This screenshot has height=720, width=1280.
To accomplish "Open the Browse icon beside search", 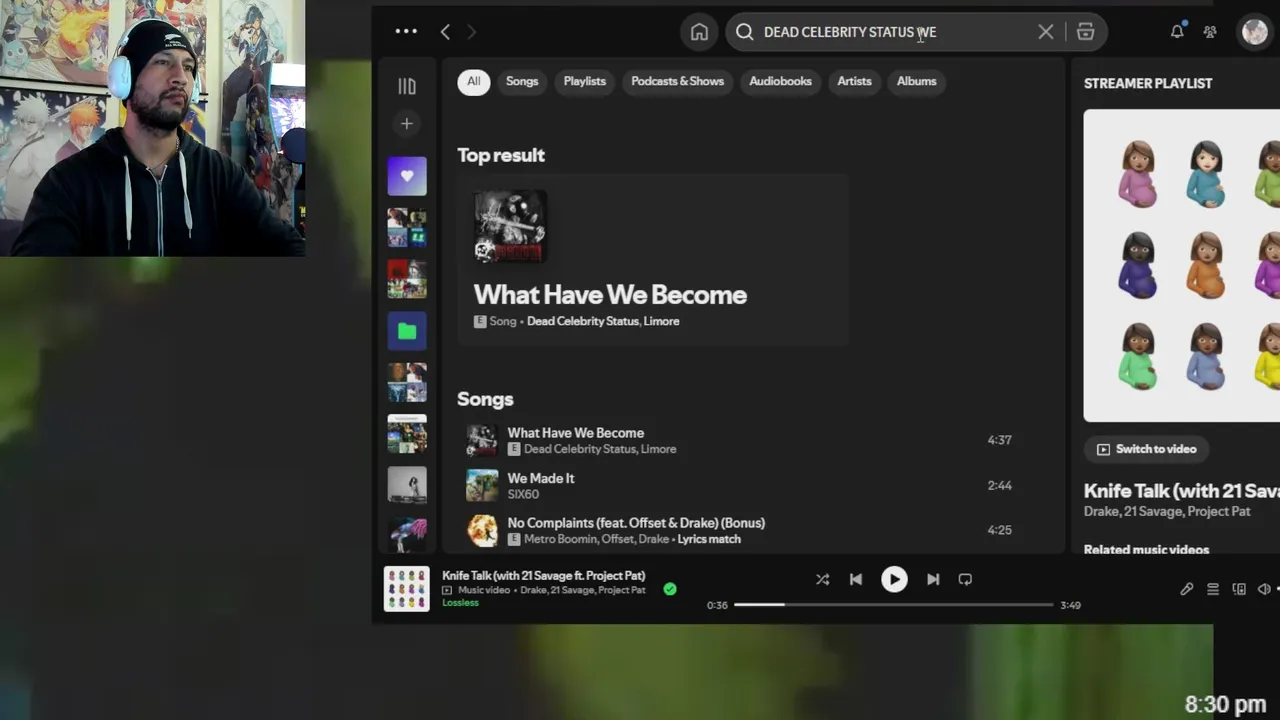I will 1085,32.
